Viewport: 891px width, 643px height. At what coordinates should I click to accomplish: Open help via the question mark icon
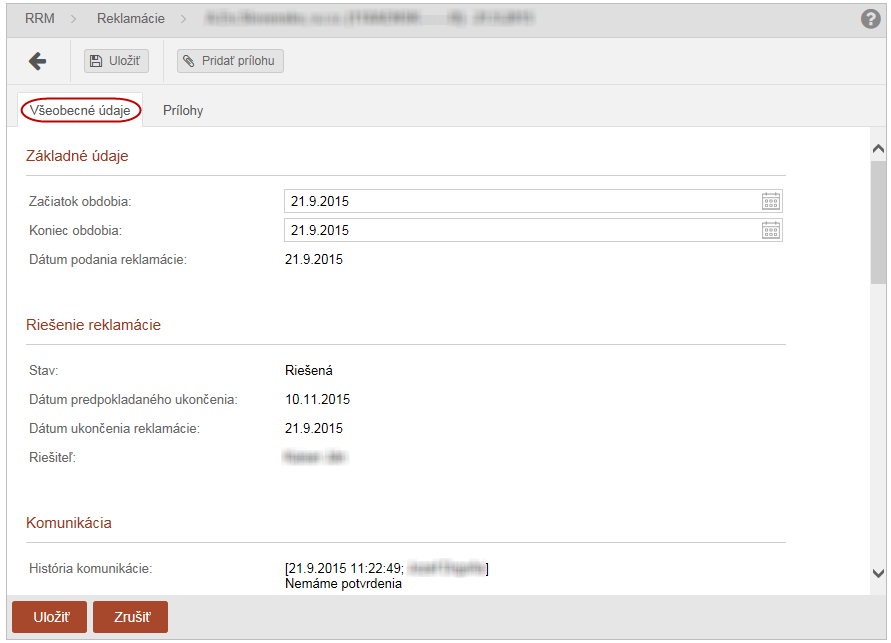click(871, 19)
